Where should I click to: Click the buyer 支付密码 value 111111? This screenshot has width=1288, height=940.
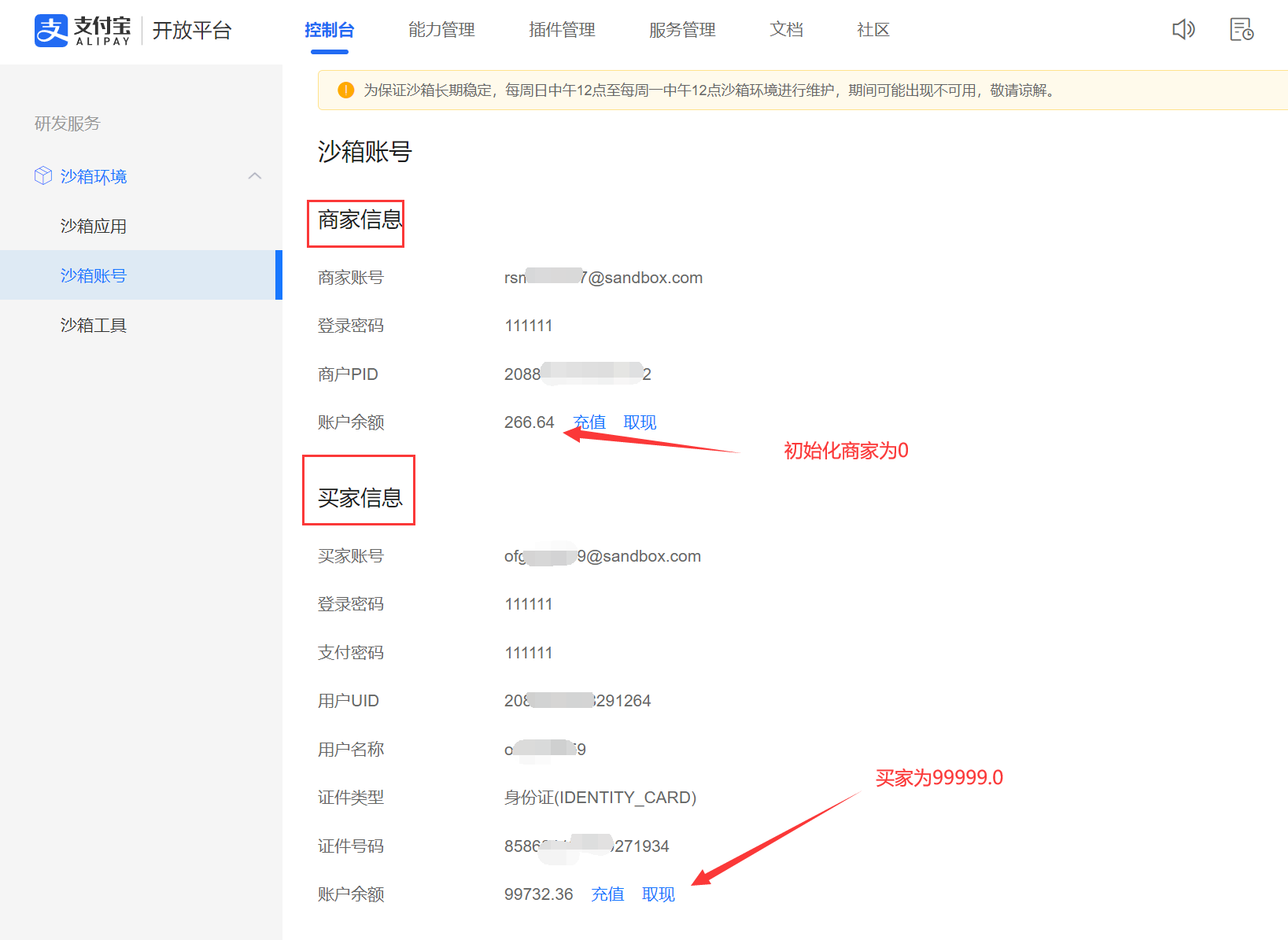click(x=529, y=653)
